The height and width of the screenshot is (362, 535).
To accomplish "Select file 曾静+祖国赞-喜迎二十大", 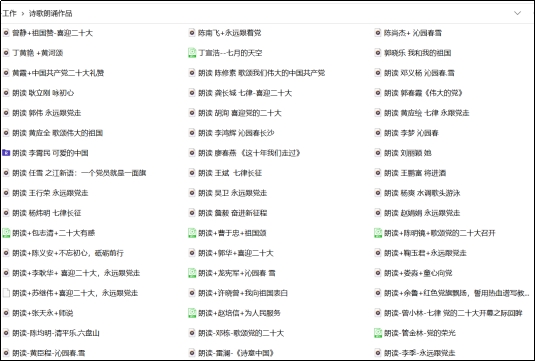I will pyautogui.click(x=52, y=33).
